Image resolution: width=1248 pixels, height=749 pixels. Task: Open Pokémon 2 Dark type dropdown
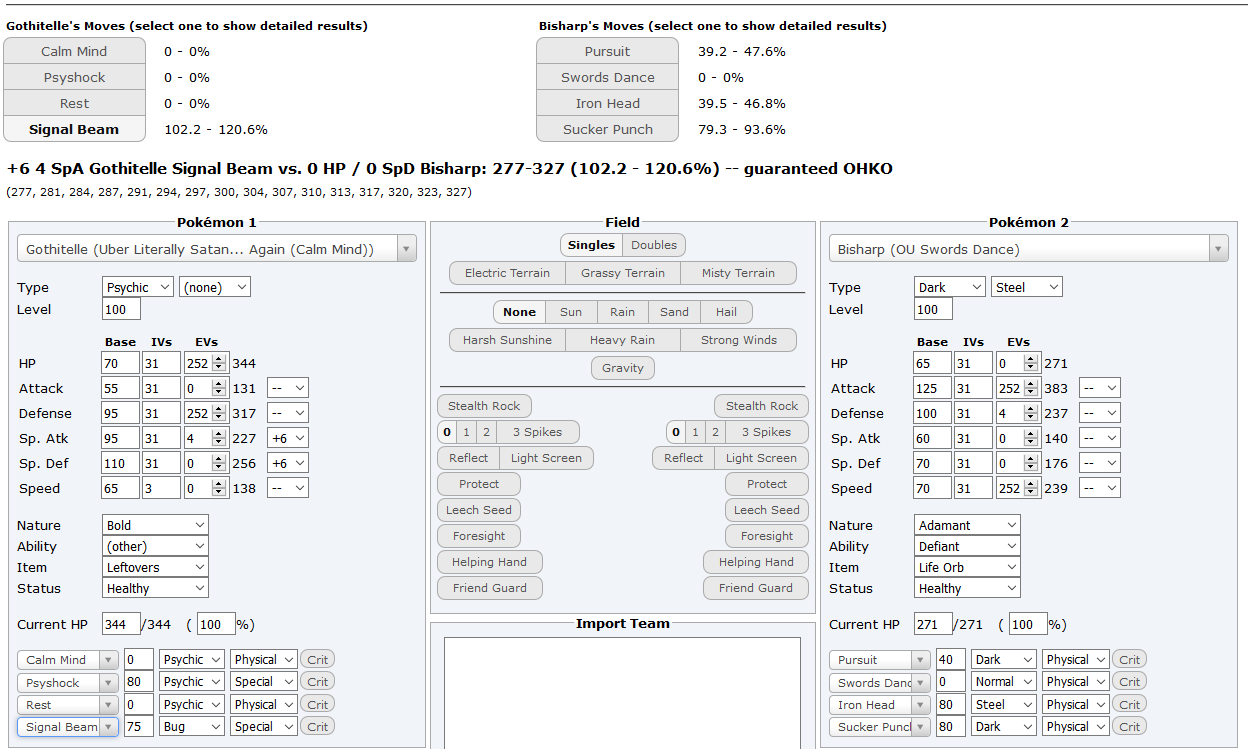tap(950, 287)
